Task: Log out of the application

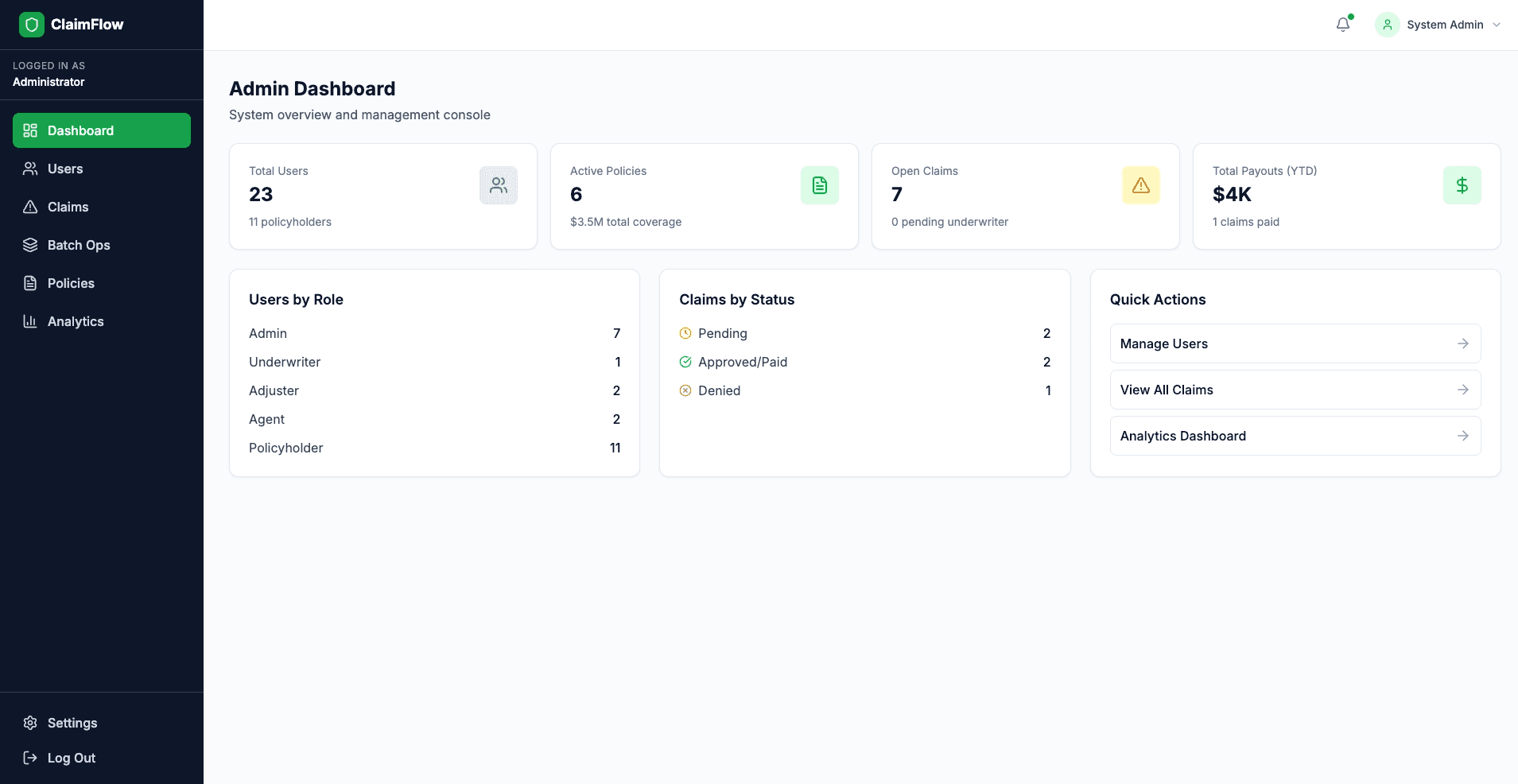Action: point(71,758)
